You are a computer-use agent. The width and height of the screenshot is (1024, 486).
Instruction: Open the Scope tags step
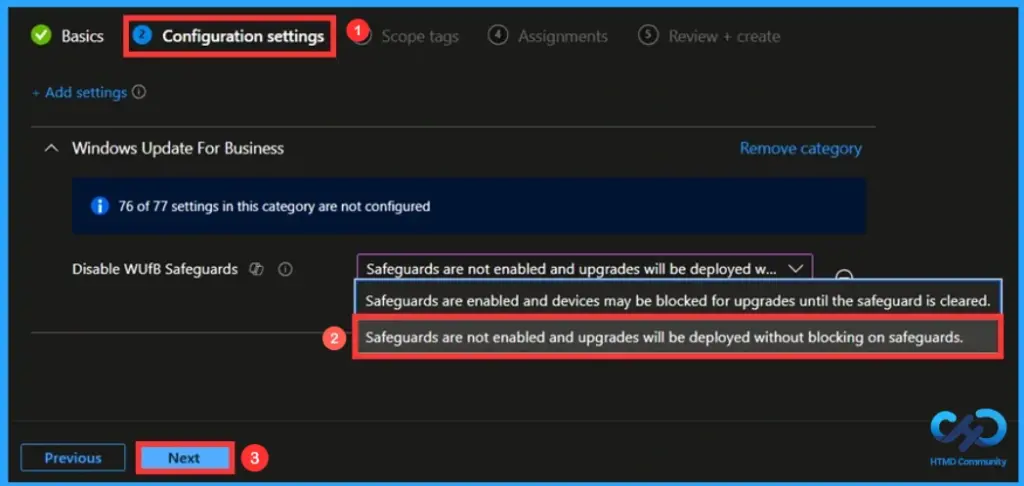419,37
